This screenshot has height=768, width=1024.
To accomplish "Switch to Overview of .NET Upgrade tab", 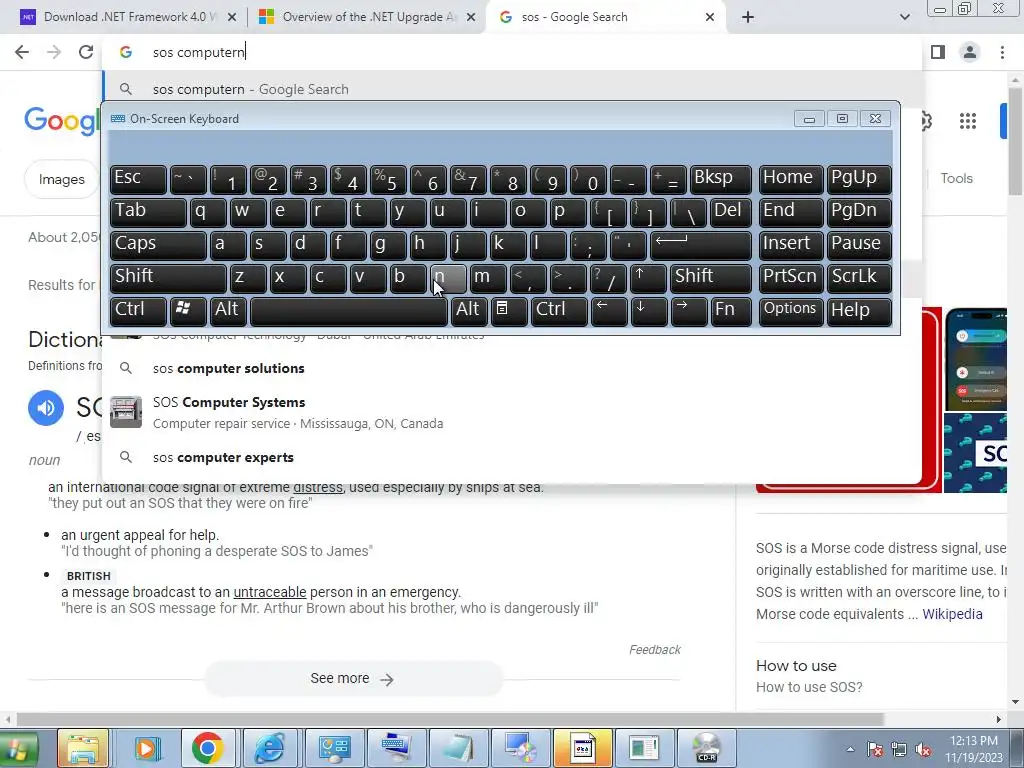I will click(366, 17).
